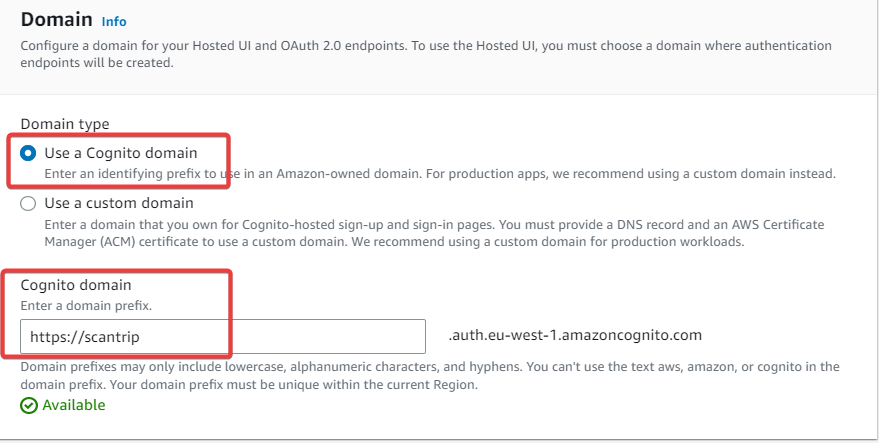This screenshot has width=879, height=443.
Task: Click the DNS record and ACM certificate description
Action: (434, 232)
